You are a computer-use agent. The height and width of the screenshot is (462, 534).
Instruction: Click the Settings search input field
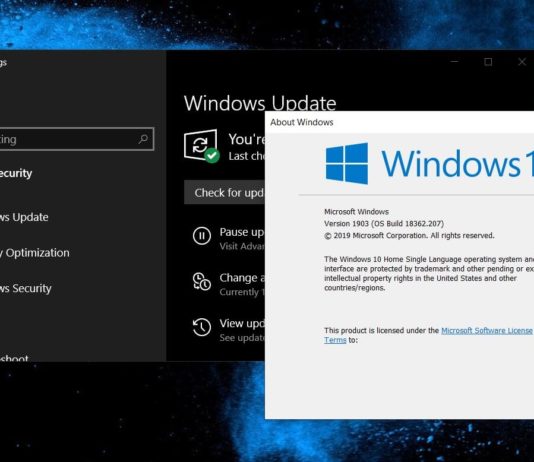77,139
